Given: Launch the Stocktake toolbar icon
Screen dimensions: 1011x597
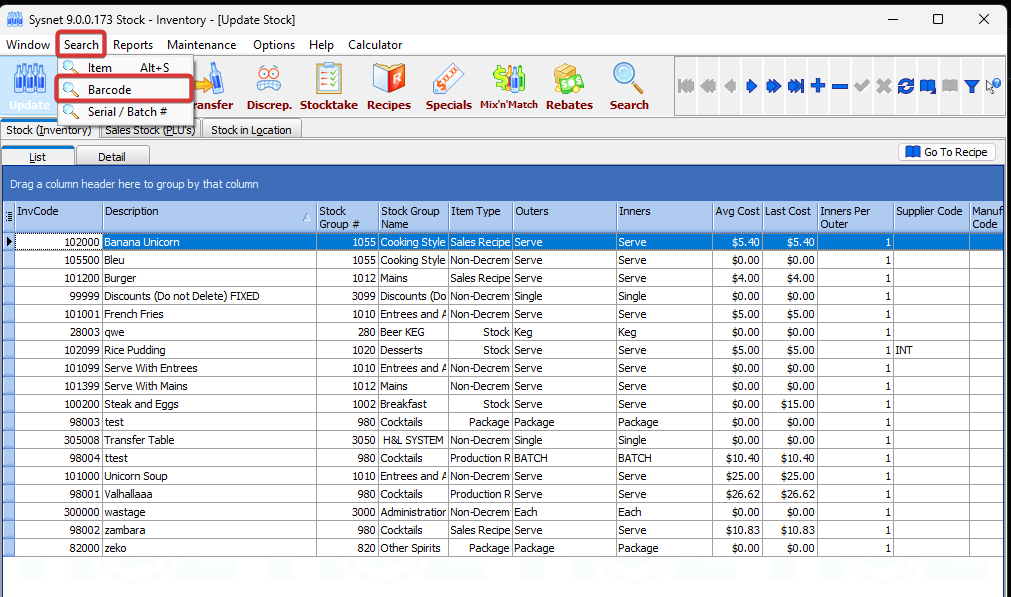Looking at the screenshot, I should click(x=329, y=87).
